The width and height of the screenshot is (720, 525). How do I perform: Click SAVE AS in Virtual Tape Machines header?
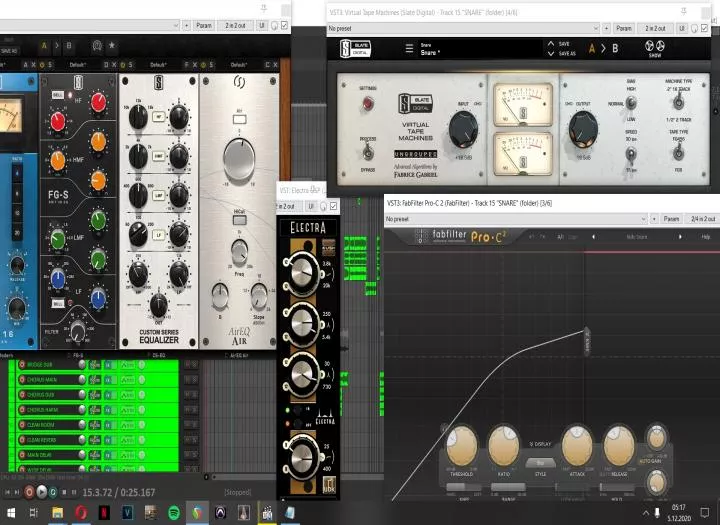click(567, 53)
